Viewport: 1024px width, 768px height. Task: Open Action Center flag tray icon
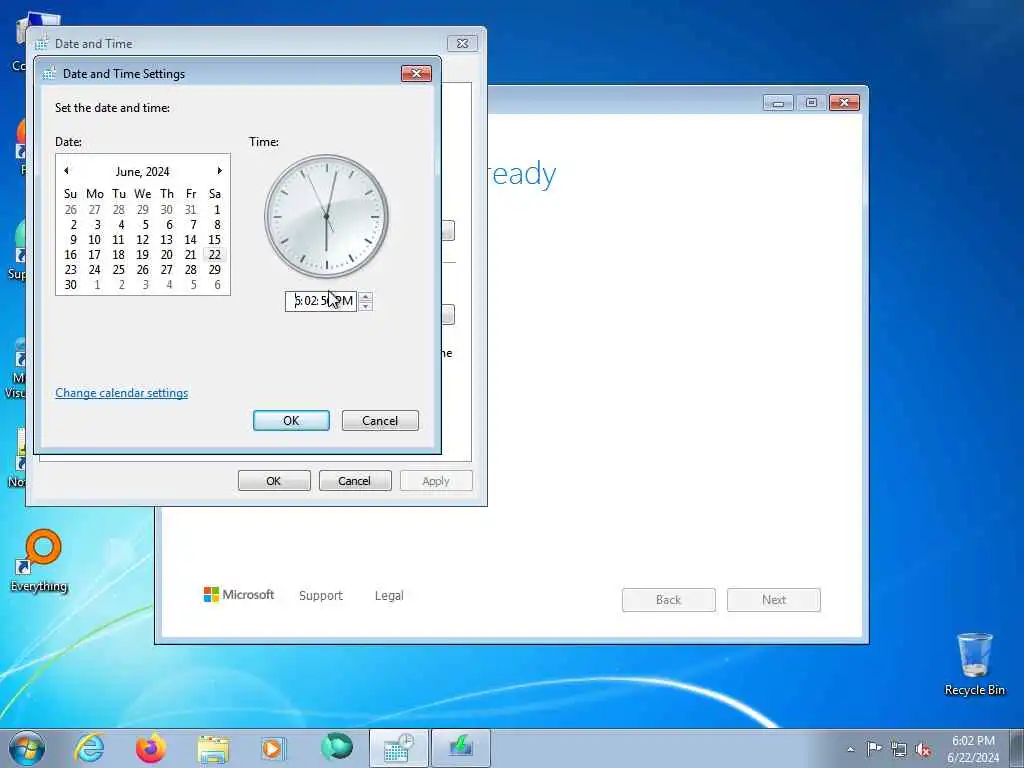click(874, 748)
